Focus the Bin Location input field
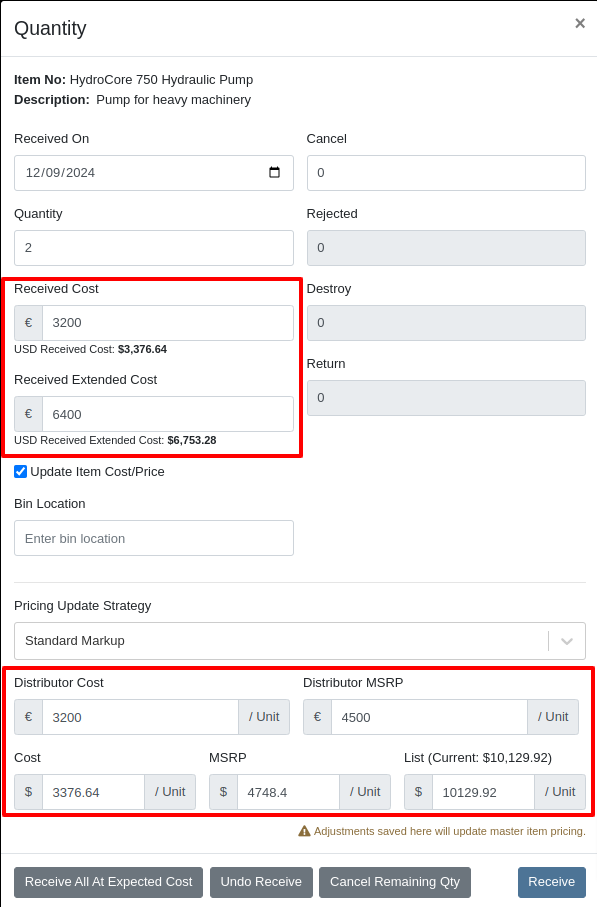 coord(154,538)
